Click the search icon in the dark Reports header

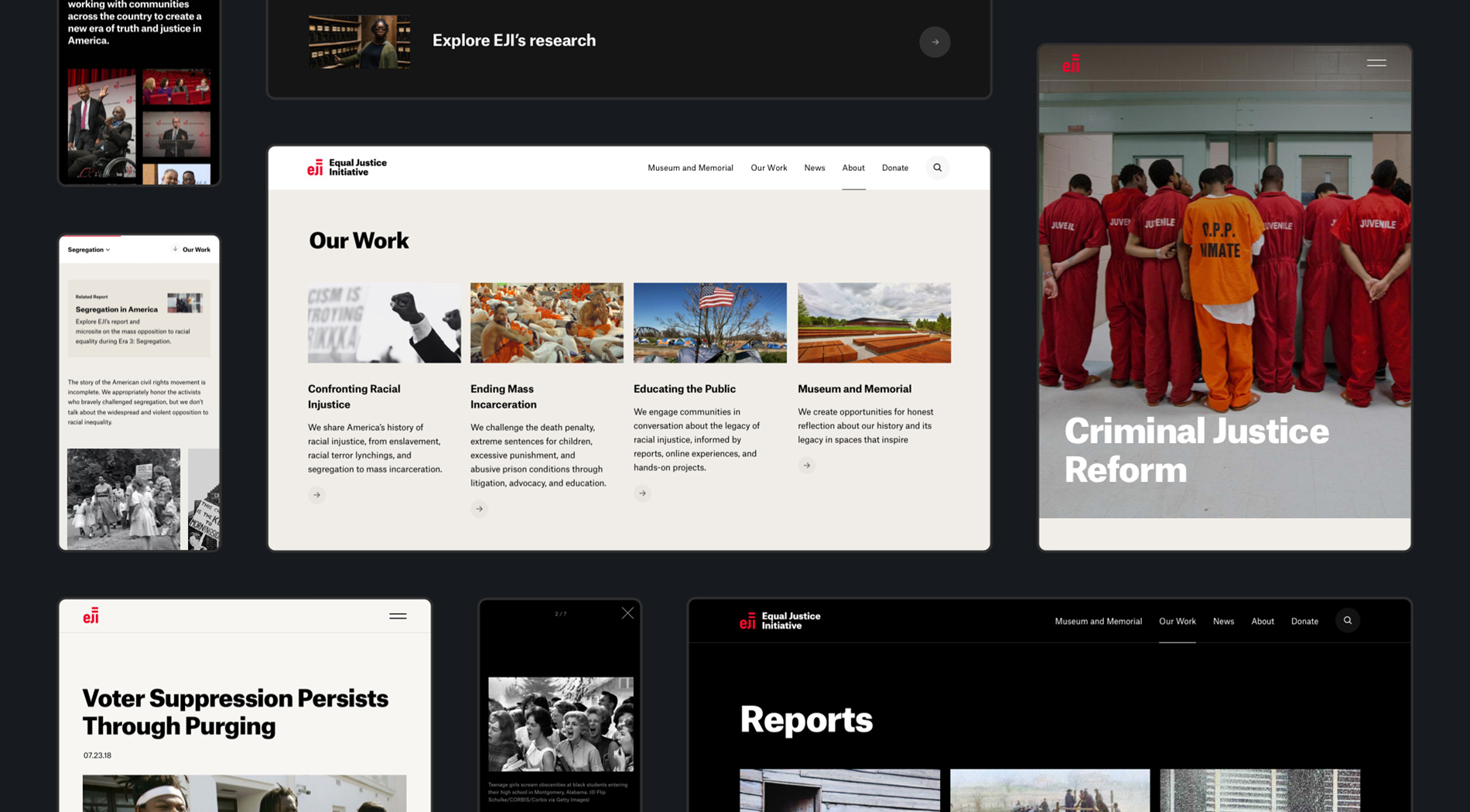tap(1347, 621)
